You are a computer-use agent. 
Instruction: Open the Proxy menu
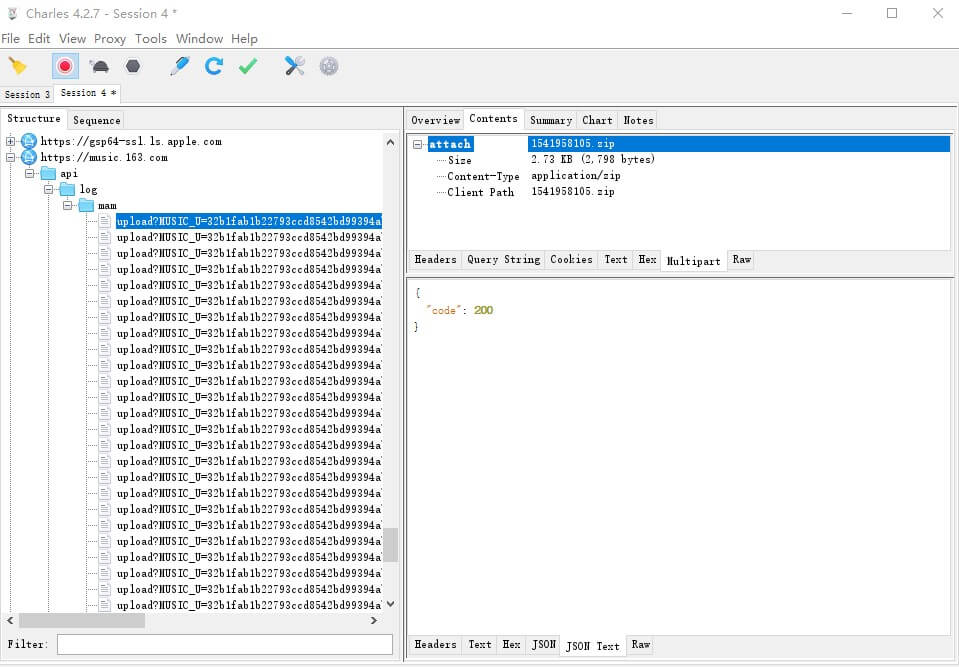(110, 39)
